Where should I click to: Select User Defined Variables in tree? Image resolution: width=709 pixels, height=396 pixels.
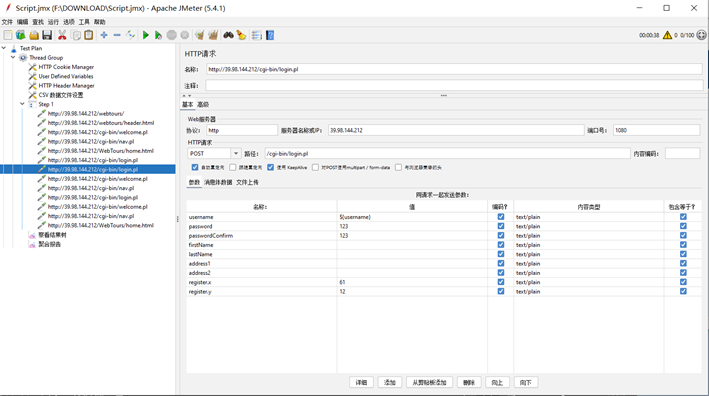tap(66, 76)
